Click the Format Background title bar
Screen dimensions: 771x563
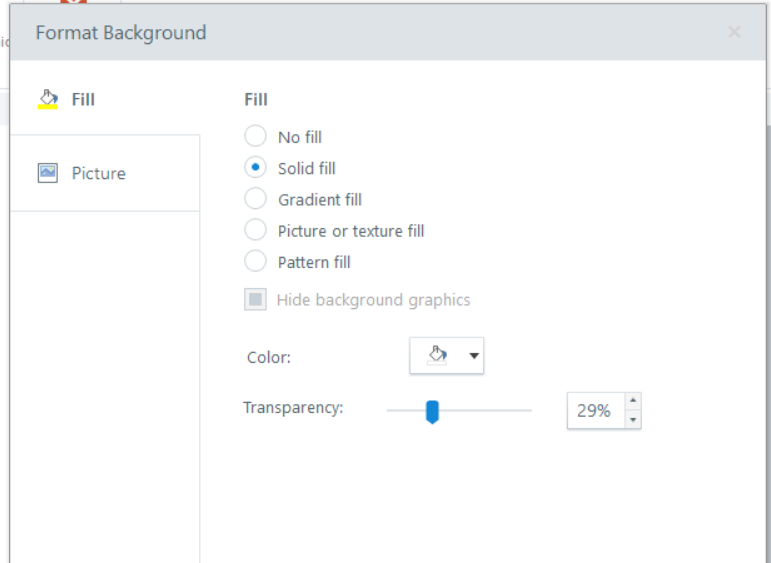tap(300, 32)
